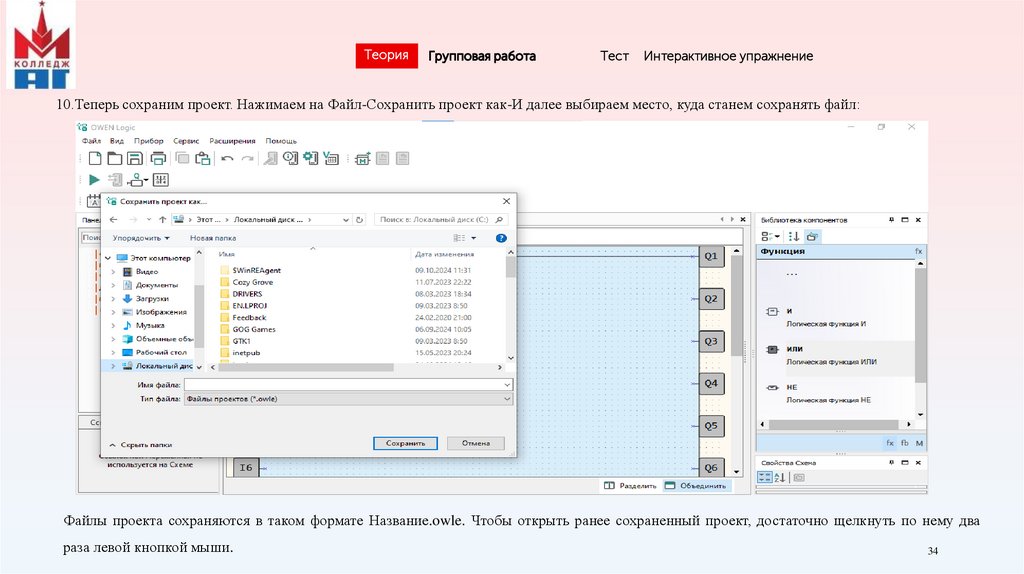Click the device settings gear icon
Screen dimensions: 1024x574
[311, 158]
